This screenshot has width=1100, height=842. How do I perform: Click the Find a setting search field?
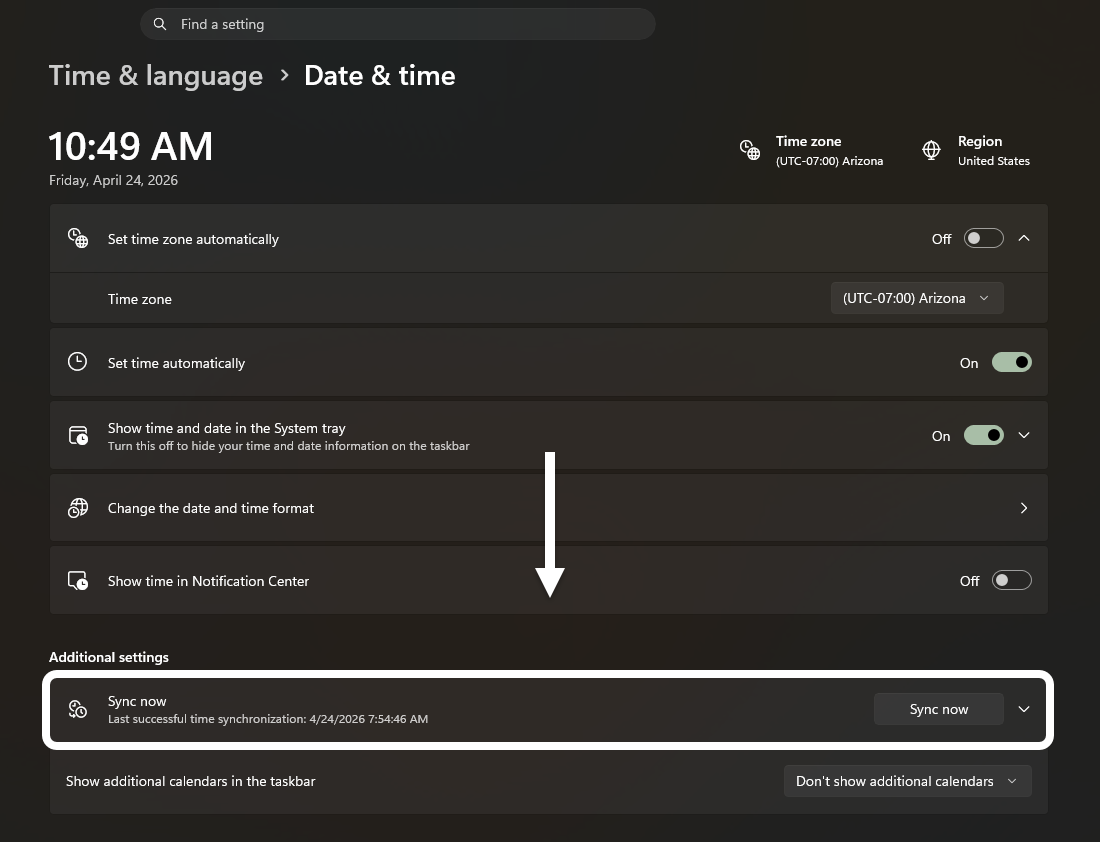[400, 24]
